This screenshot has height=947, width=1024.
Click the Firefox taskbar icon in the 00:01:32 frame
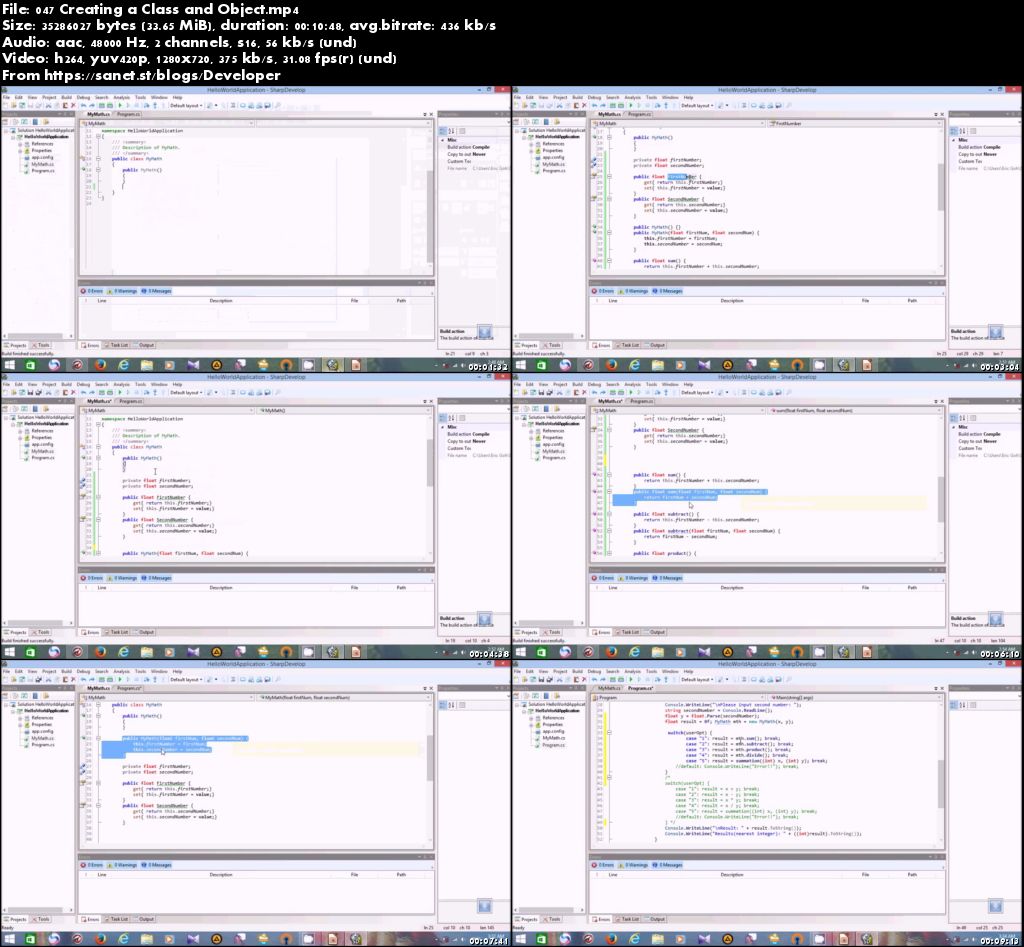pos(100,364)
